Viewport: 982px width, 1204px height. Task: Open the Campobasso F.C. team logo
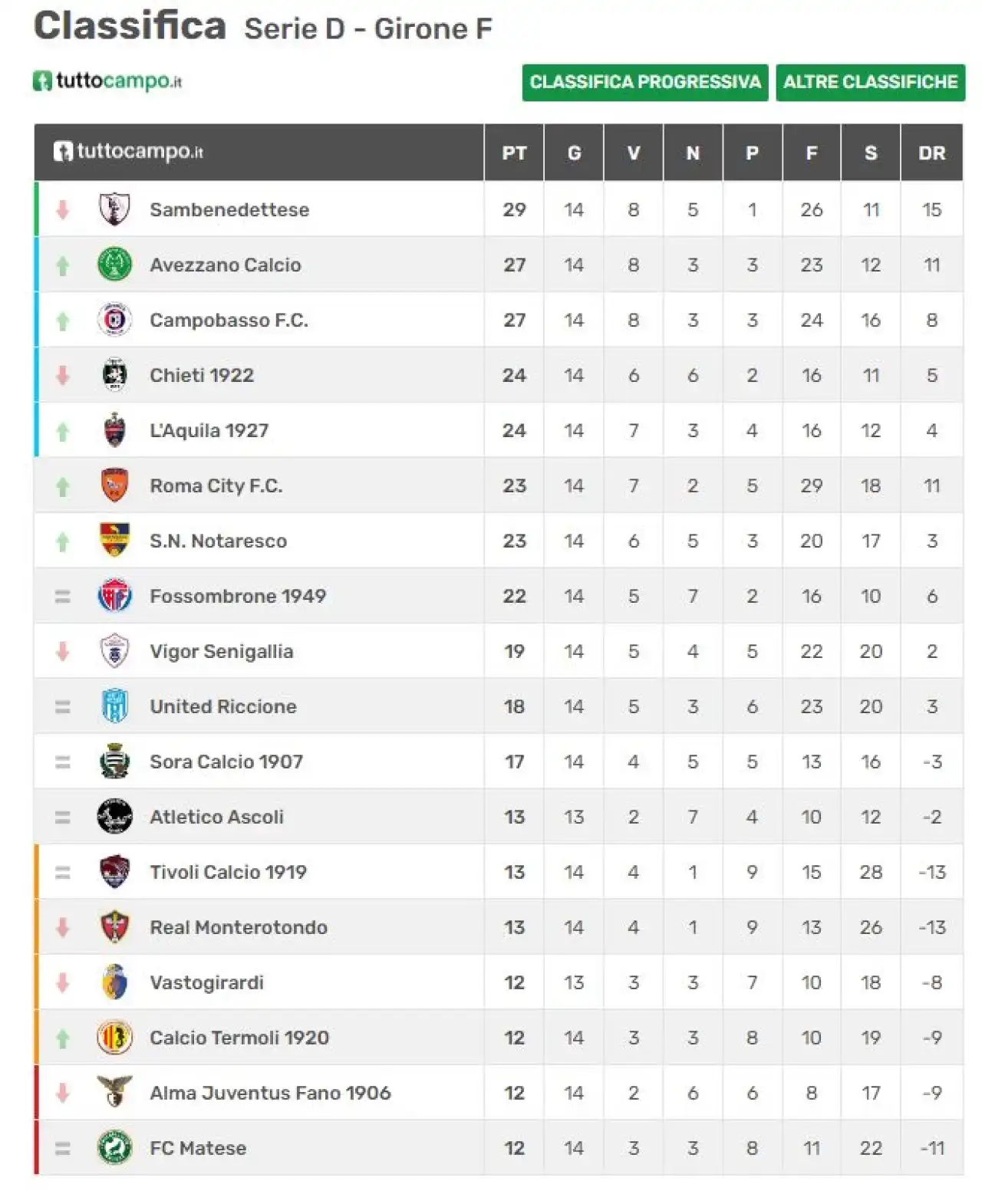[115, 320]
